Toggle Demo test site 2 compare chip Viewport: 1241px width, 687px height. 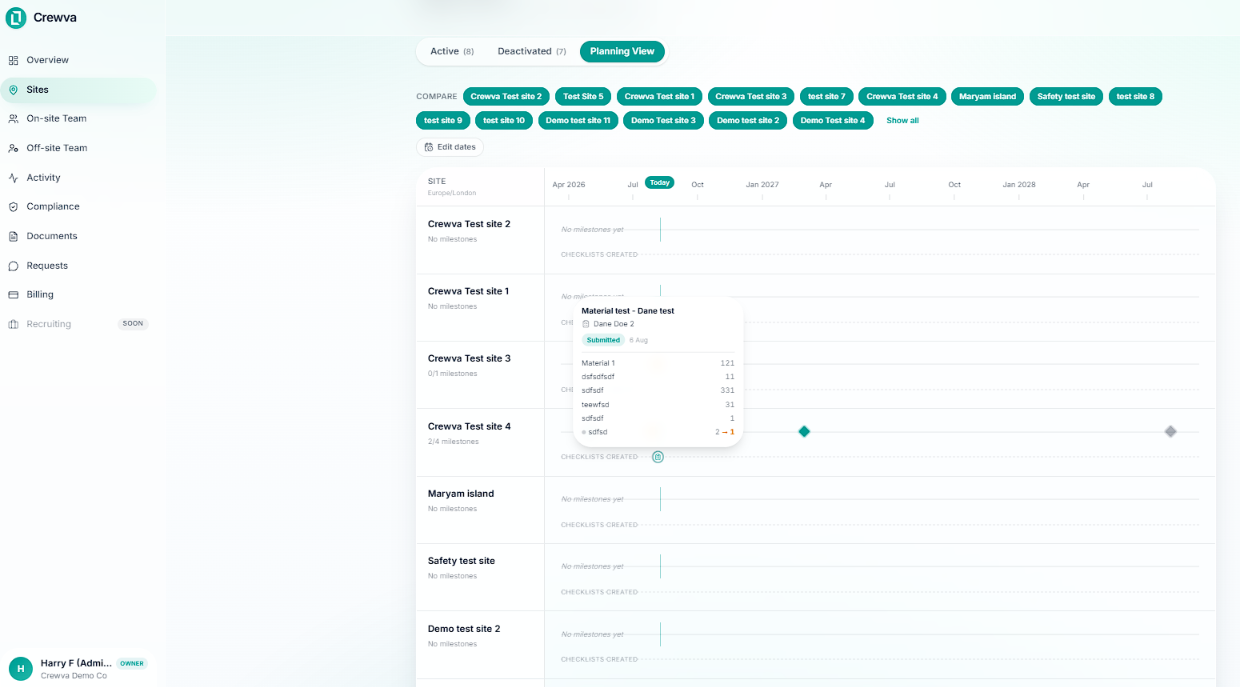748,120
